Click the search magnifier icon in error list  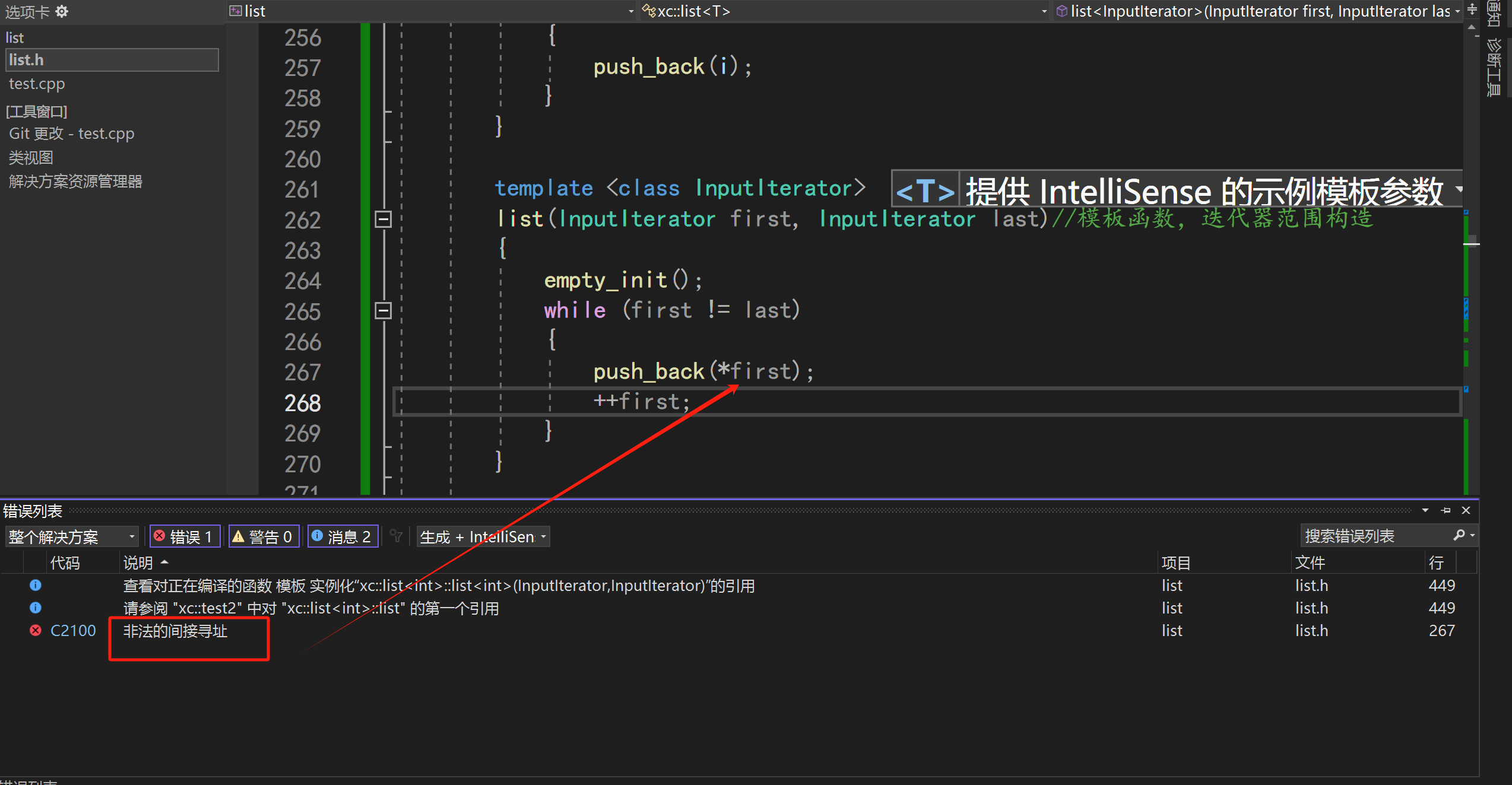click(1459, 536)
